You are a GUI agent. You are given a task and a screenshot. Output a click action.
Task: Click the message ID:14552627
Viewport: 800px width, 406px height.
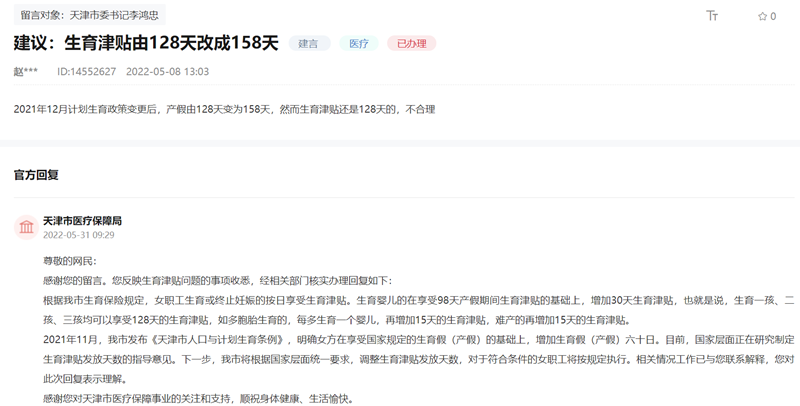(86, 71)
